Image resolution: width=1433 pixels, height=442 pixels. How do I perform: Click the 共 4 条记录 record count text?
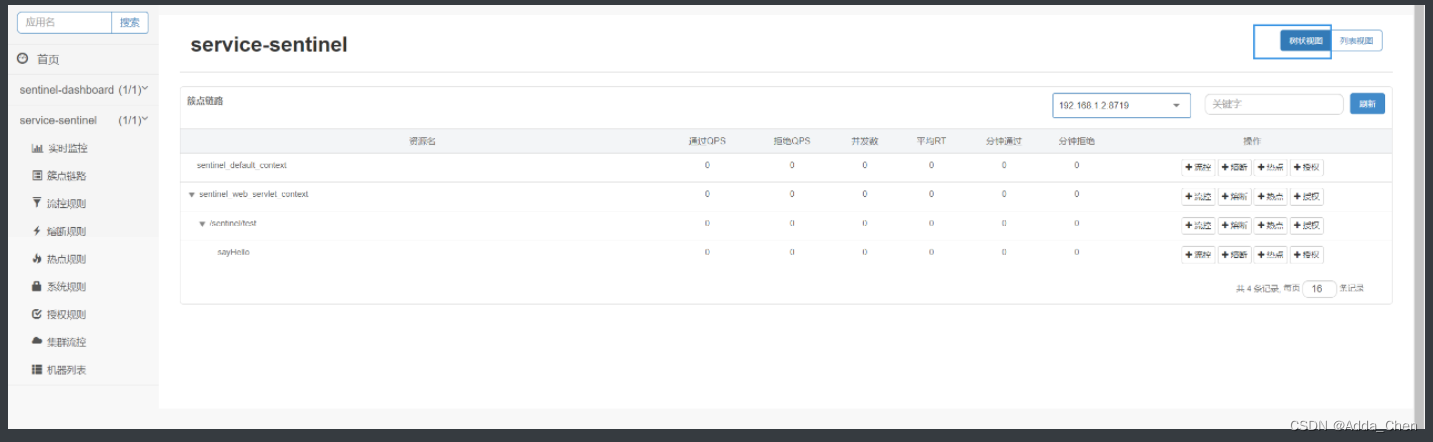(x=1256, y=289)
